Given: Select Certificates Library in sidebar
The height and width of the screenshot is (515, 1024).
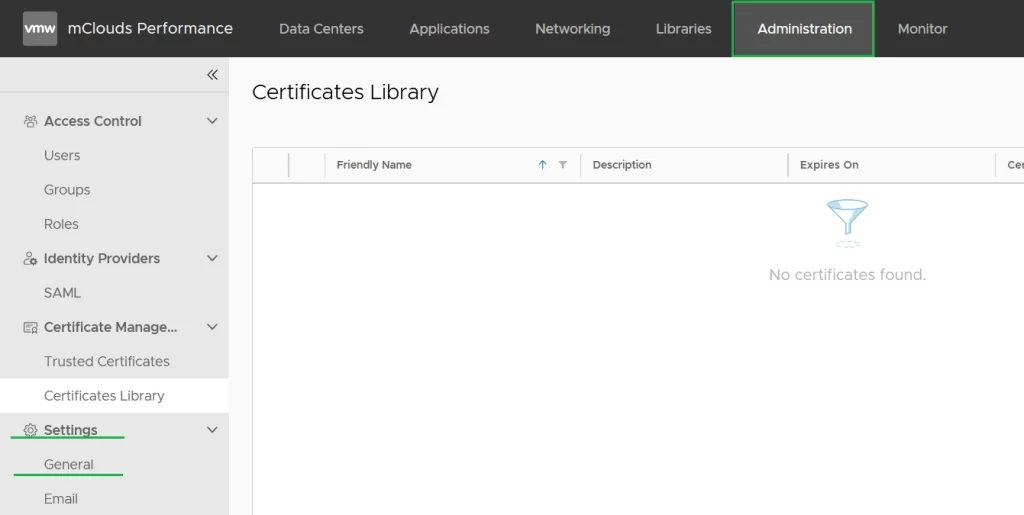Looking at the screenshot, I should coord(114,396).
